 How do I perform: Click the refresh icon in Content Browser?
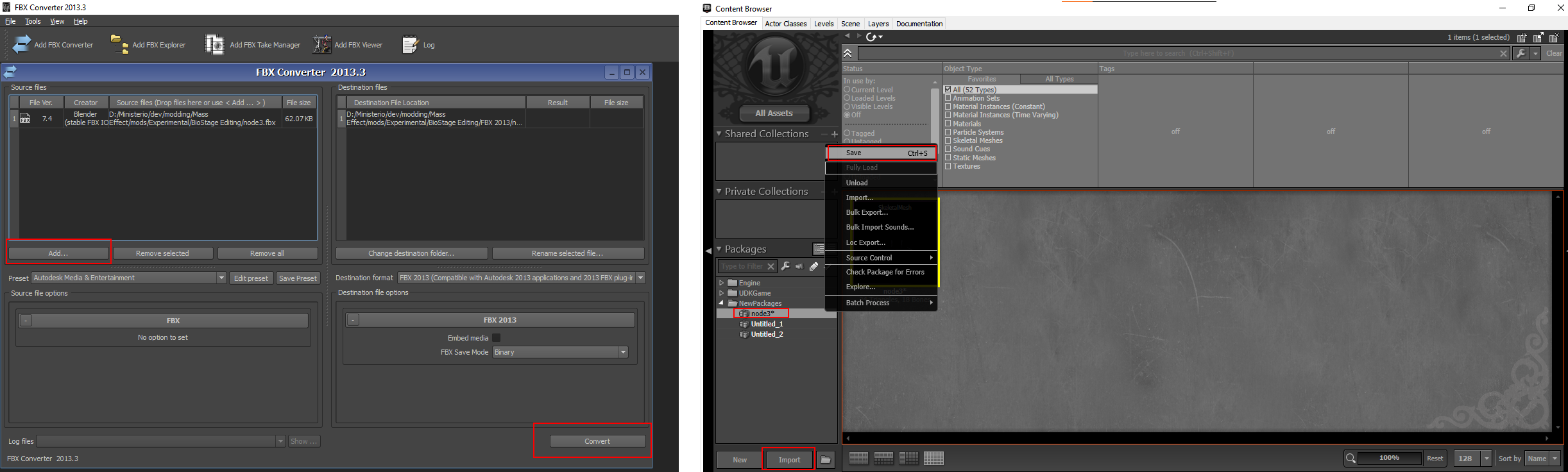[871, 37]
